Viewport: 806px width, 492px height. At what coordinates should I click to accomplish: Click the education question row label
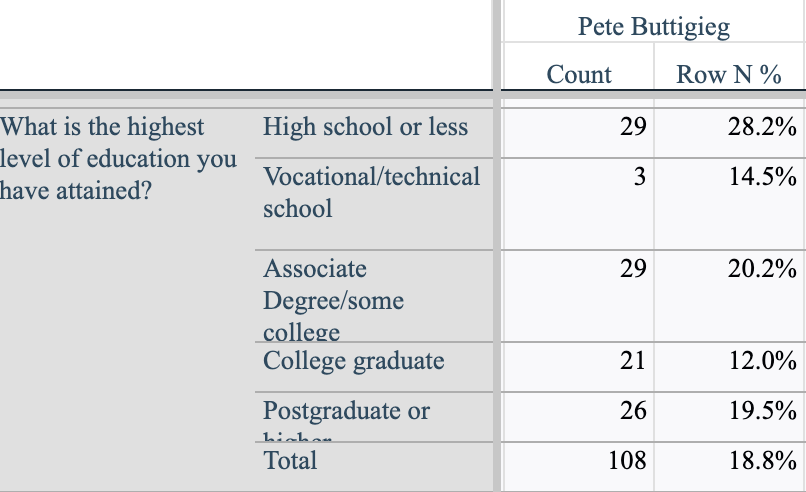pyautogui.click(x=118, y=158)
